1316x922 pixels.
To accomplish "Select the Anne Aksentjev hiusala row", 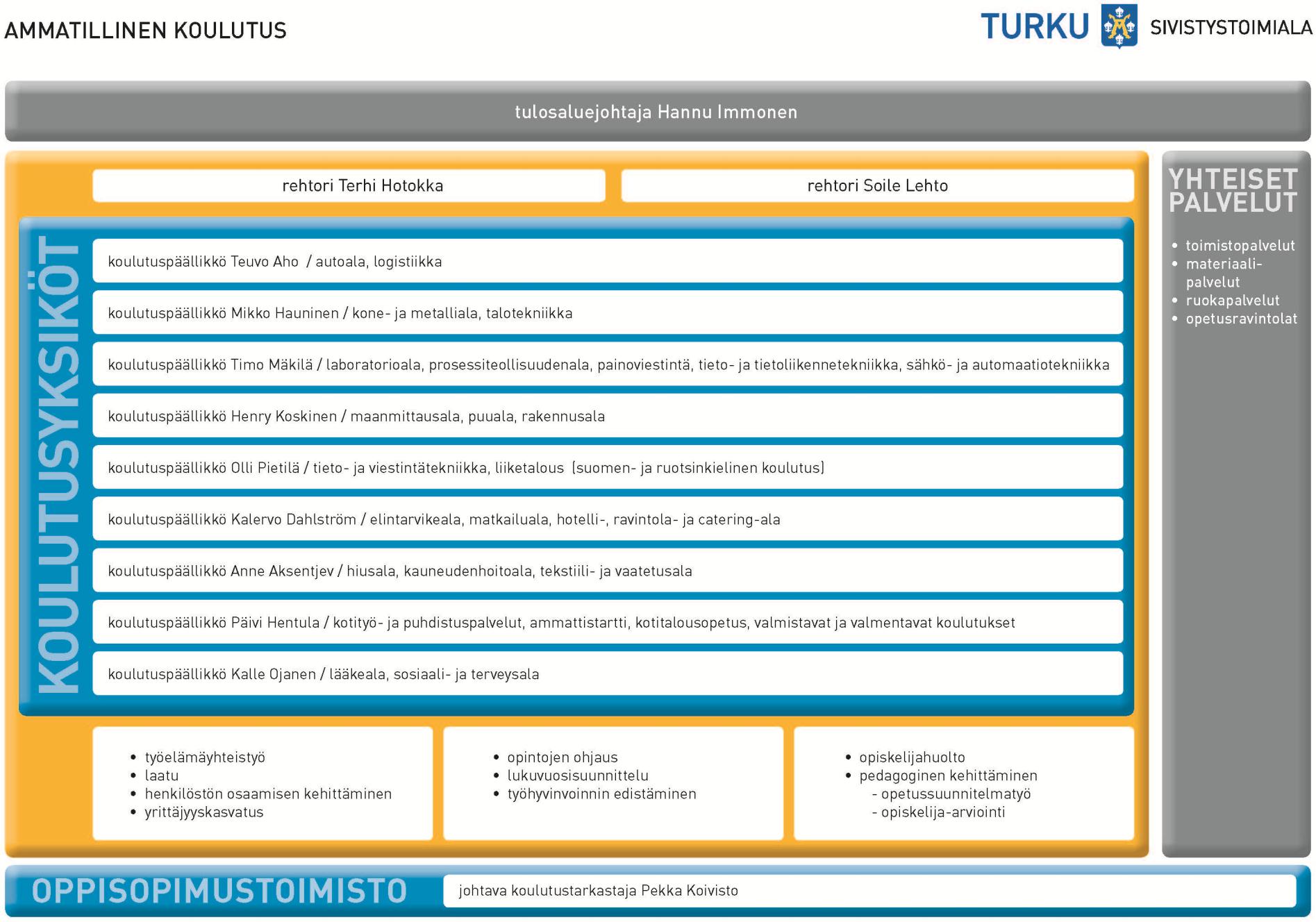I will pyautogui.click(x=608, y=571).
